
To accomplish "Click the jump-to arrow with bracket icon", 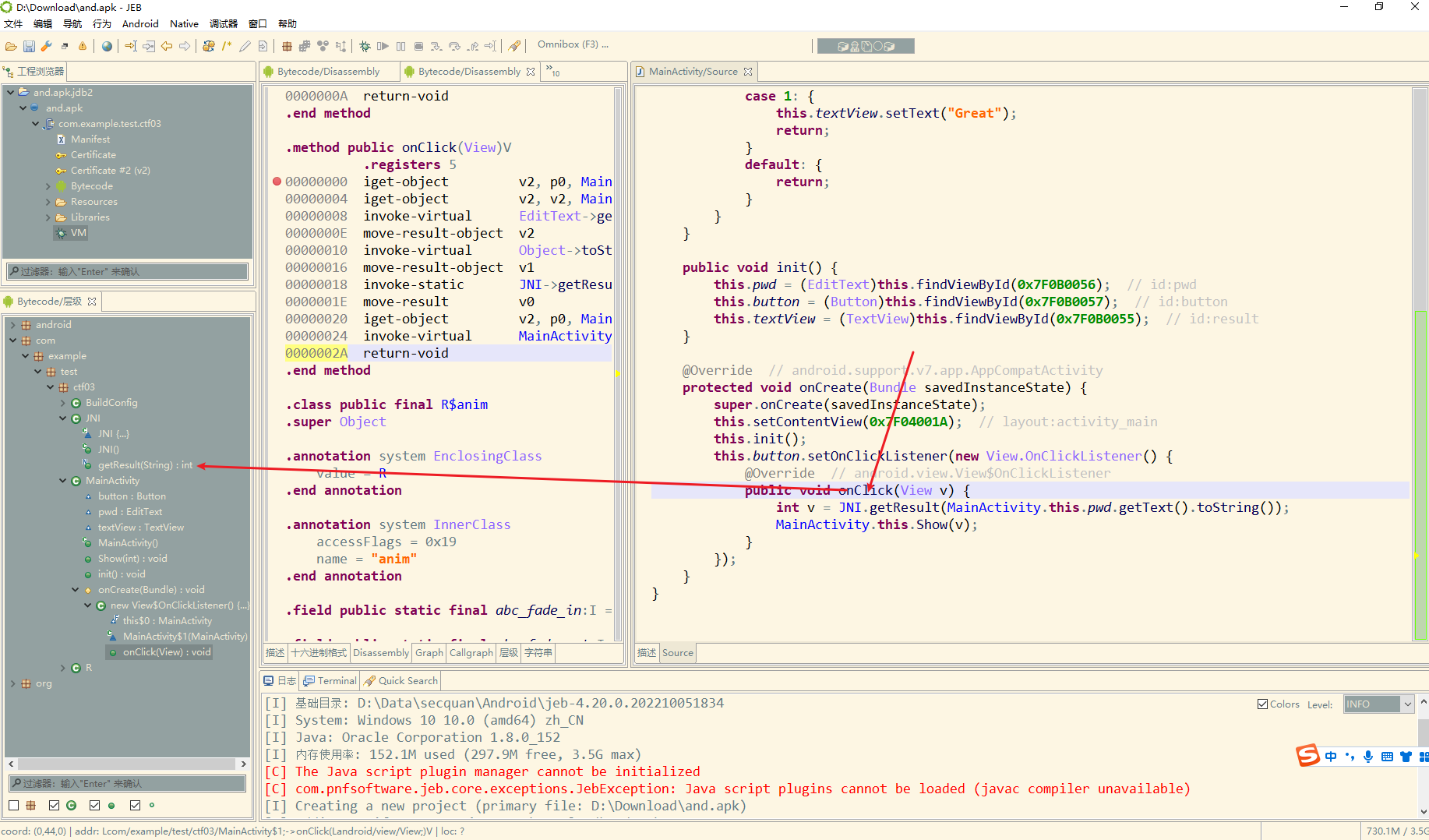I will tap(131, 46).
